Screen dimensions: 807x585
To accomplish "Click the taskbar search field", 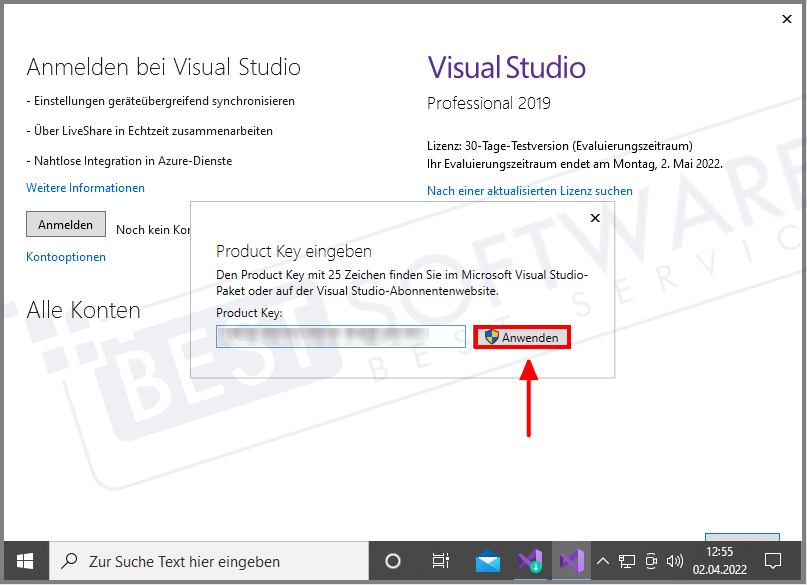I will pos(200,561).
